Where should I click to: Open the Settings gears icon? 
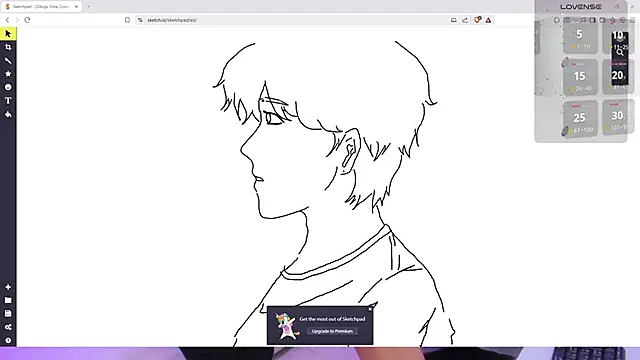[x=8, y=327]
